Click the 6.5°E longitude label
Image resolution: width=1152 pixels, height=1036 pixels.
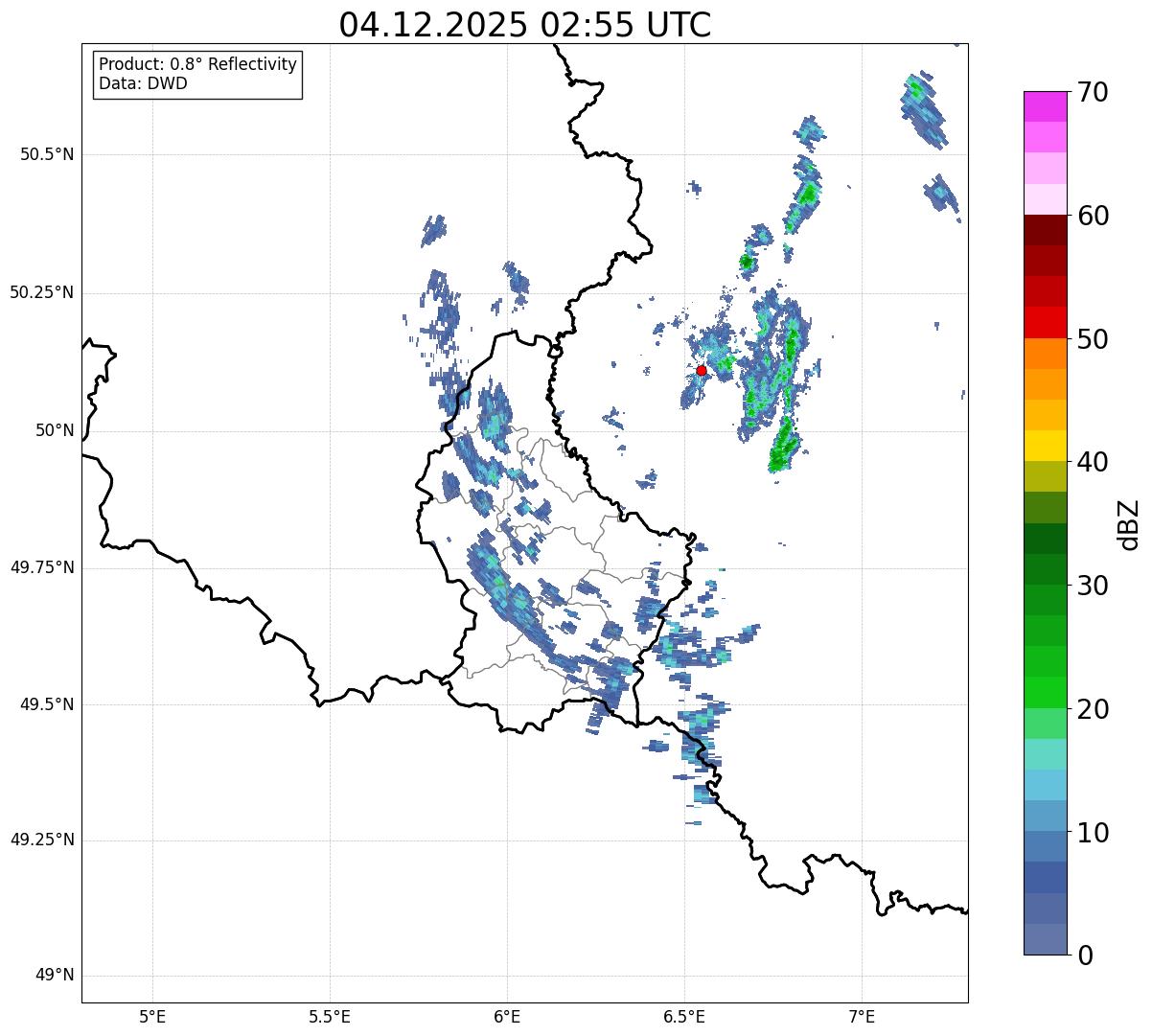click(x=684, y=1016)
